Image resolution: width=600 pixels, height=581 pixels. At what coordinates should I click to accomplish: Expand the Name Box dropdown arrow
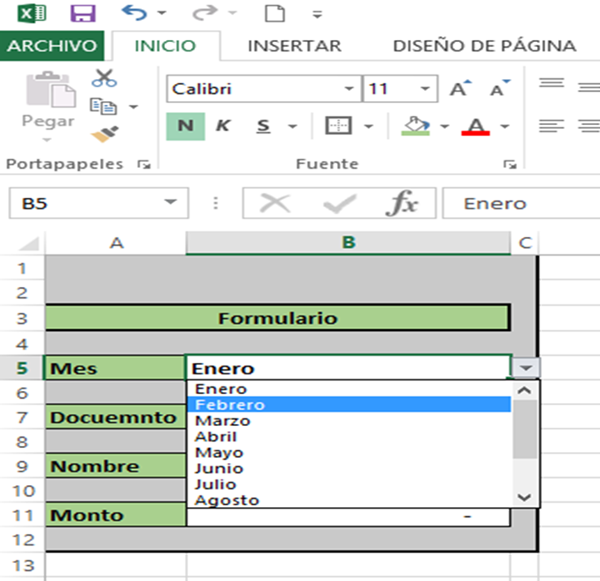168,203
